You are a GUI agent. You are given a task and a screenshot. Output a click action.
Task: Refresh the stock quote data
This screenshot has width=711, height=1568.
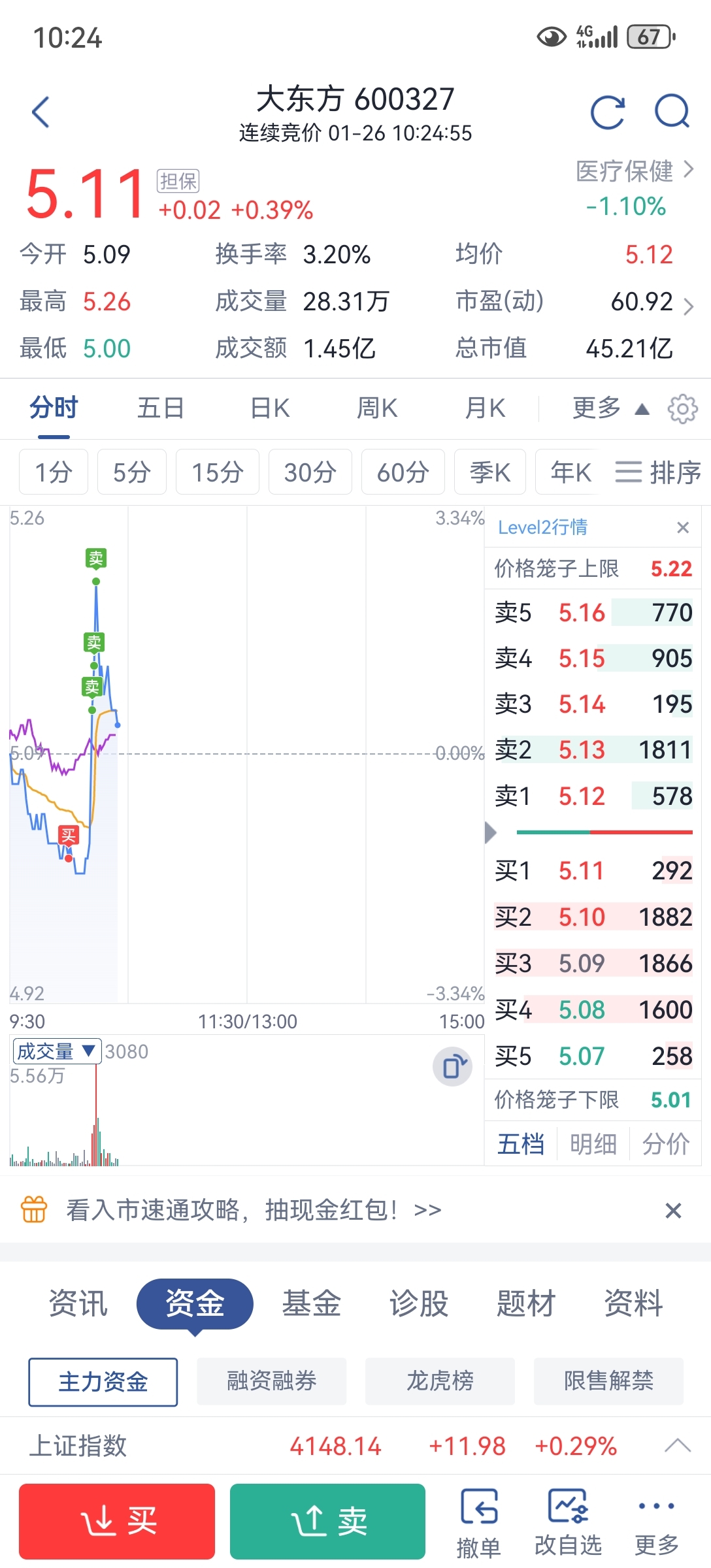(x=608, y=112)
